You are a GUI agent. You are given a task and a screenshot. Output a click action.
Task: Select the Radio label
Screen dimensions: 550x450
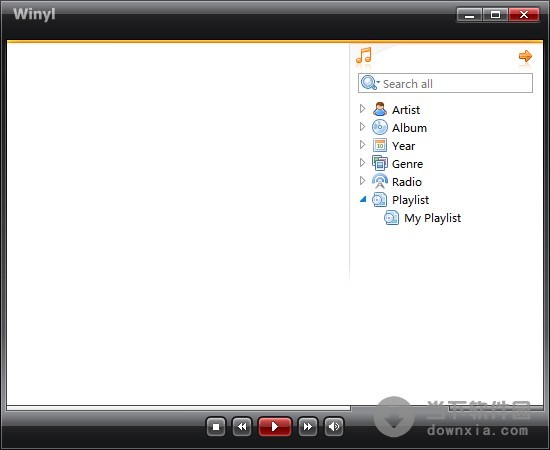coord(407,182)
